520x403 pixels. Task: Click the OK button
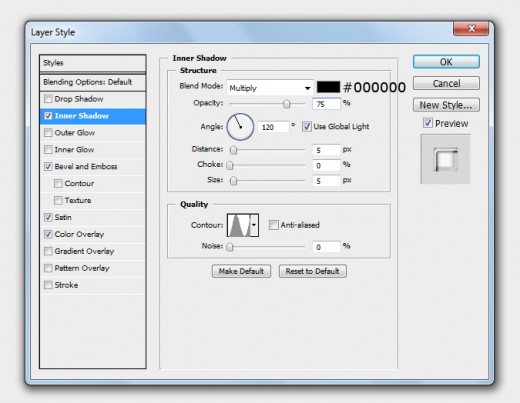coord(446,62)
